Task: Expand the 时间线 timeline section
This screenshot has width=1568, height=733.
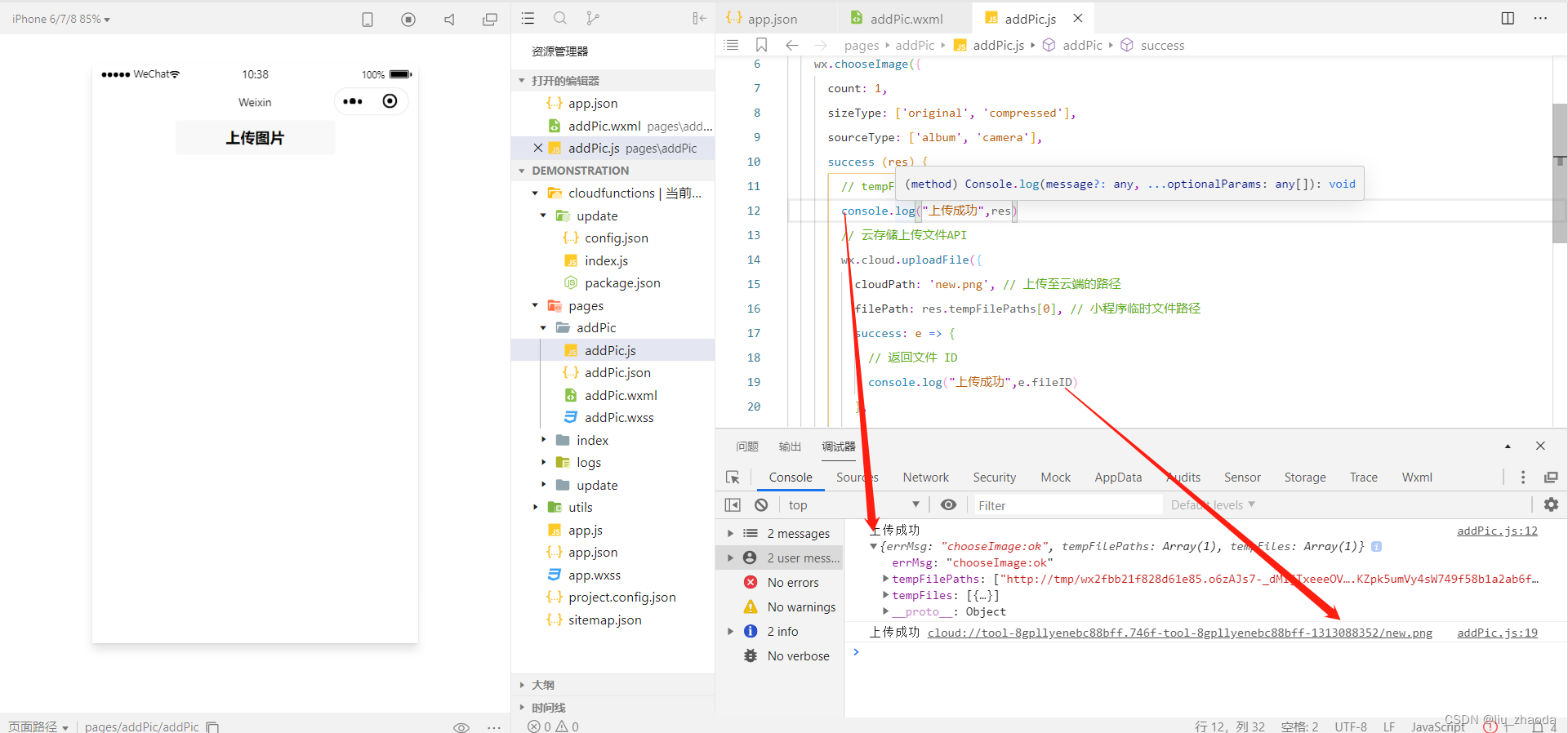Action: coord(522,708)
